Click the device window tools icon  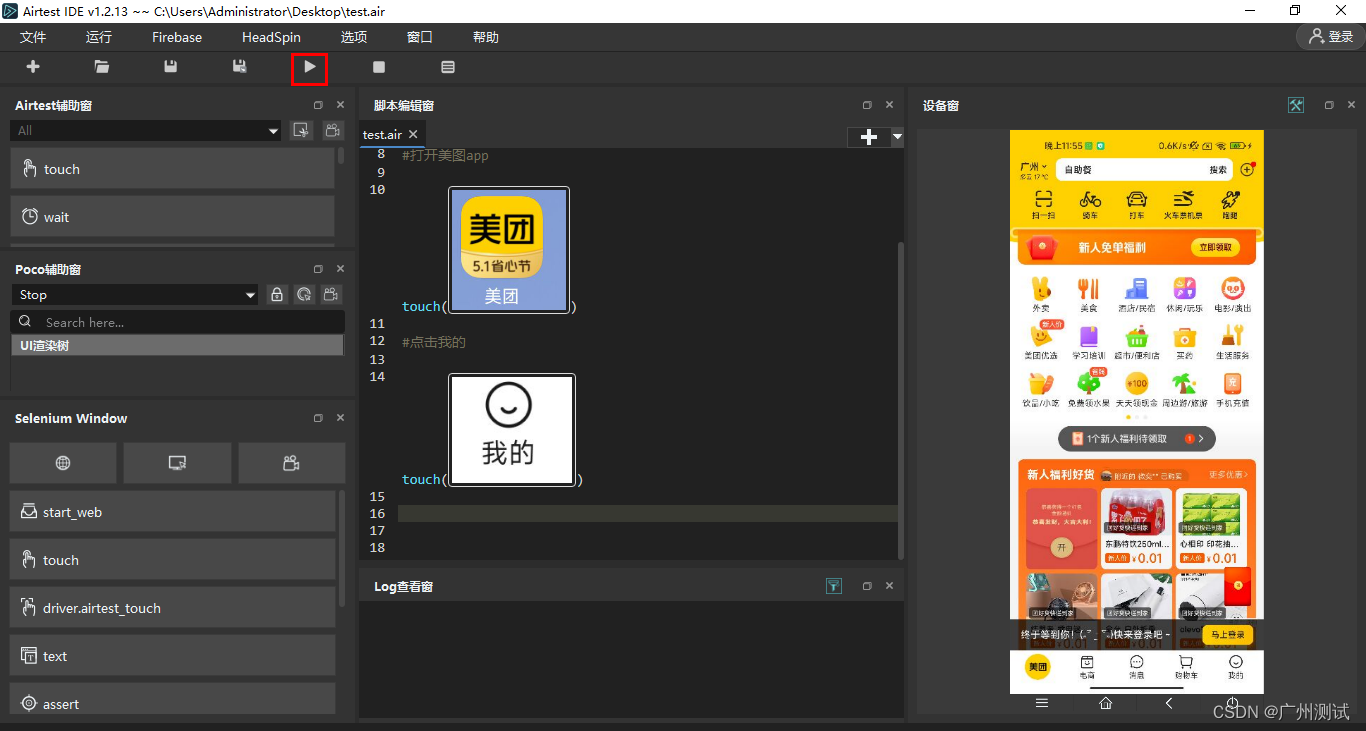(1296, 105)
